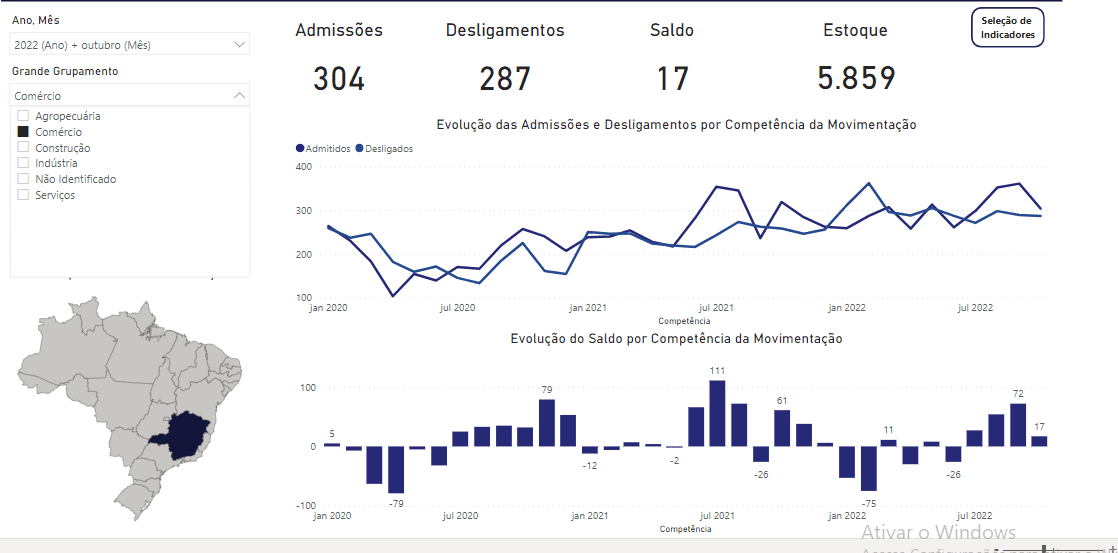Viewport: 1118px width, 553px height.
Task: Toggle the Serviços checkbox
Action: point(23,195)
